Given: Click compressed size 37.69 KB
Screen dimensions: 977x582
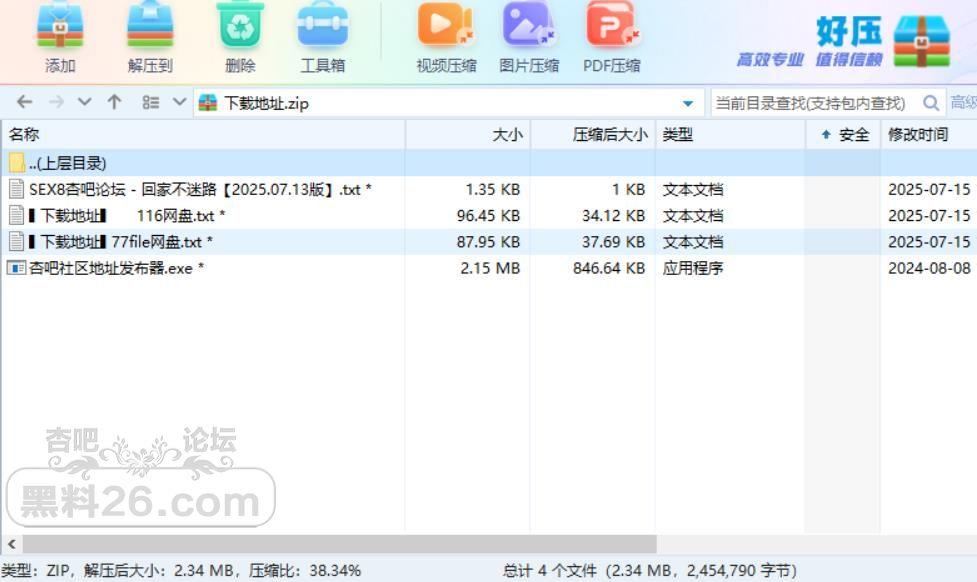Looking at the screenshot, I should pos(613,242).
